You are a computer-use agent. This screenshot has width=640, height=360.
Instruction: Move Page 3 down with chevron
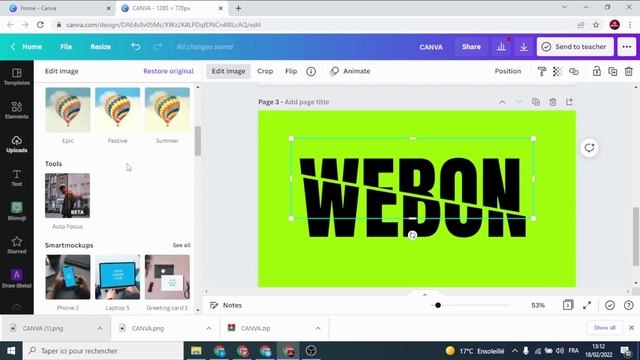(x=519, y=102)
